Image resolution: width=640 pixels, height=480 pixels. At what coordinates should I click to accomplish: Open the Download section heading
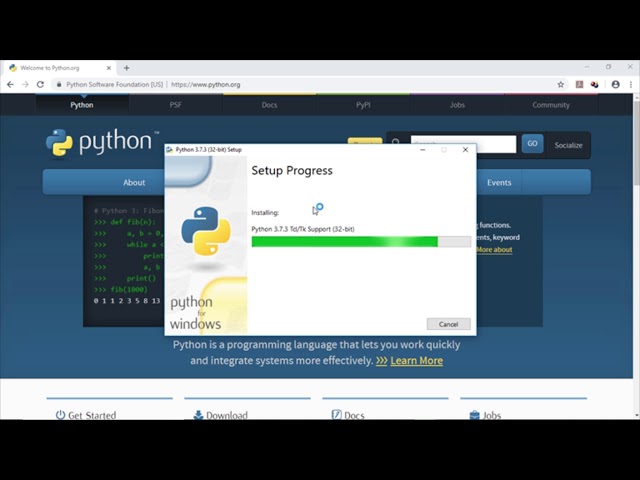[x=227, y=415]
